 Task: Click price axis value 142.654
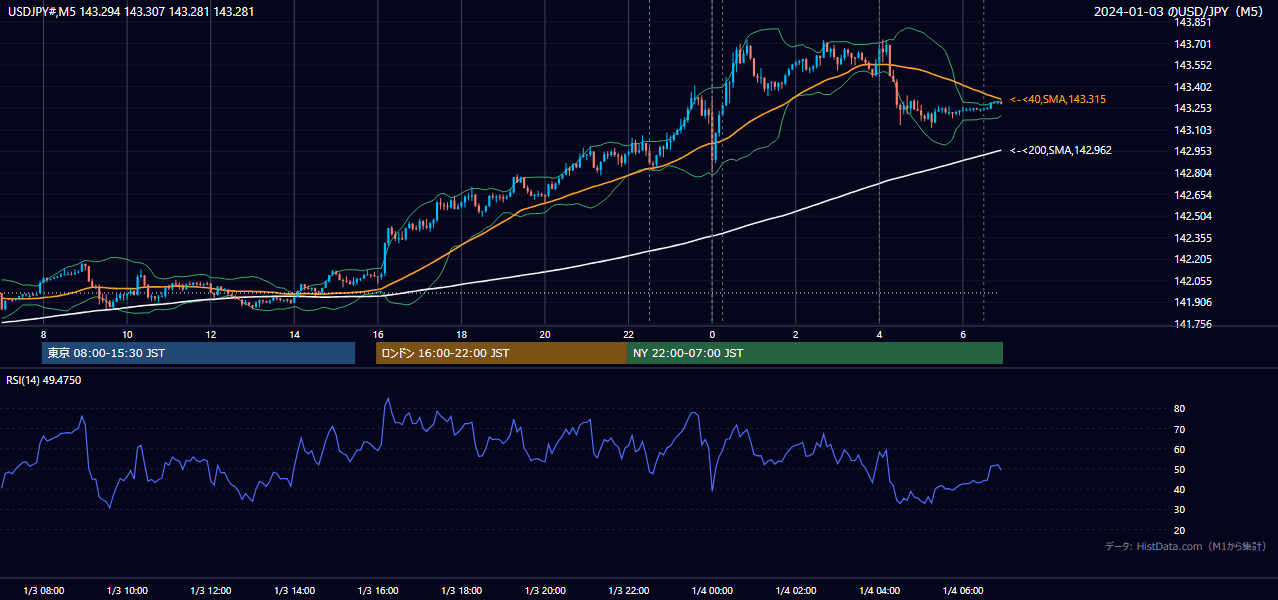(1193, 195)
